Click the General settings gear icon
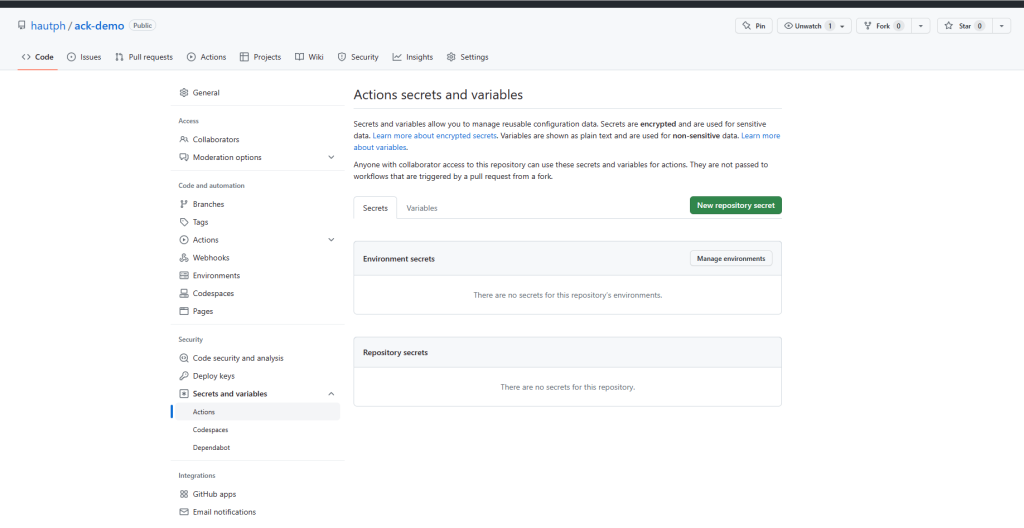Image resolution: width=1024 pixels, height=528 pixels. (184, 93)
